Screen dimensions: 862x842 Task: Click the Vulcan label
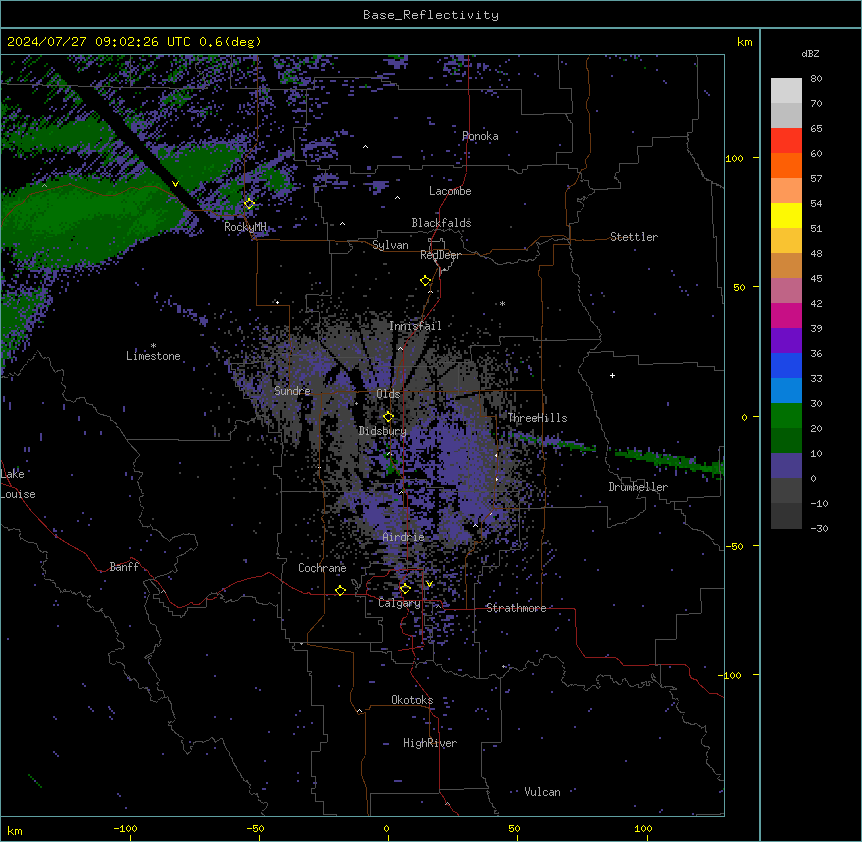(x=543, y=792)
